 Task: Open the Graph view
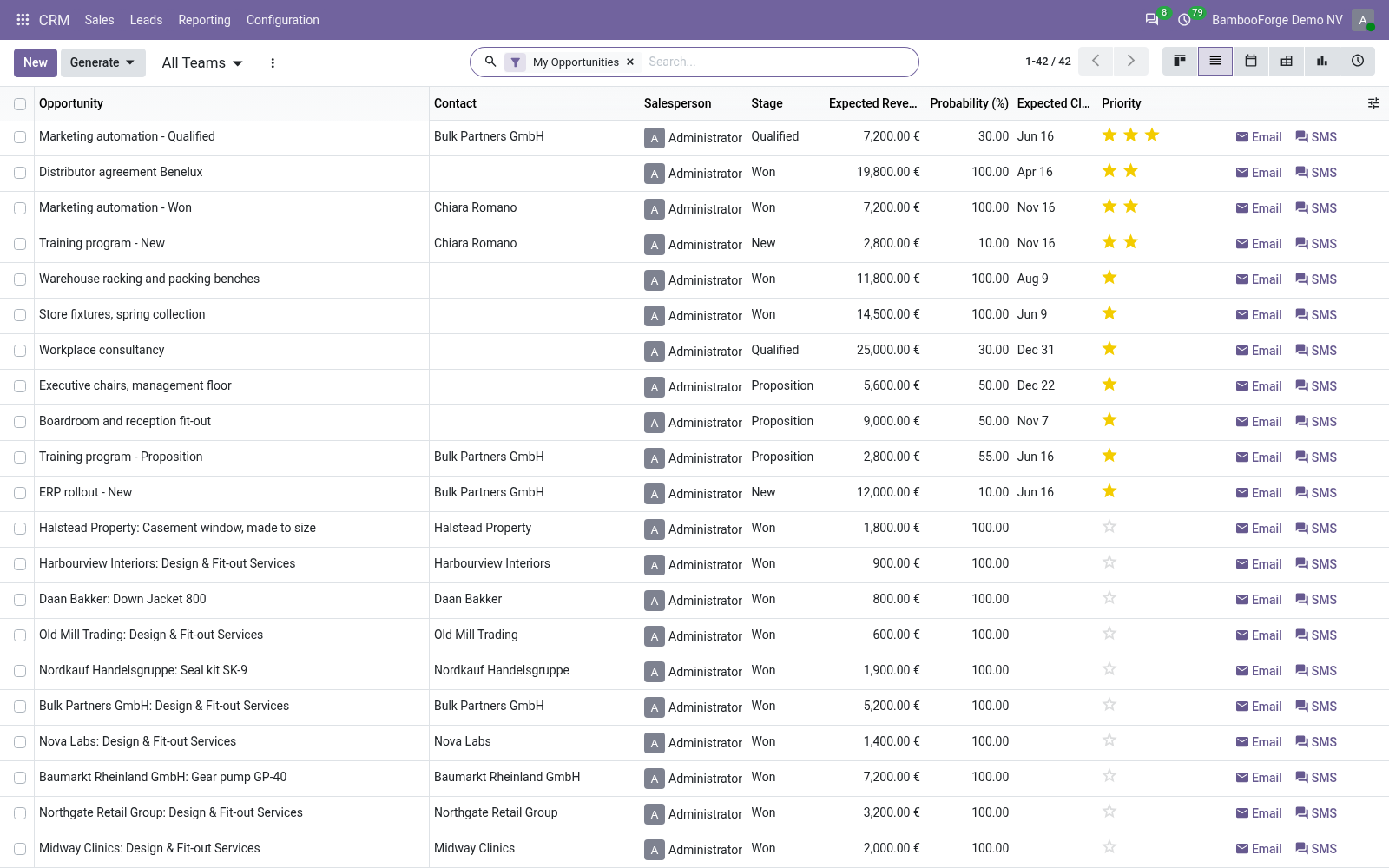[x=1322, y=62]
